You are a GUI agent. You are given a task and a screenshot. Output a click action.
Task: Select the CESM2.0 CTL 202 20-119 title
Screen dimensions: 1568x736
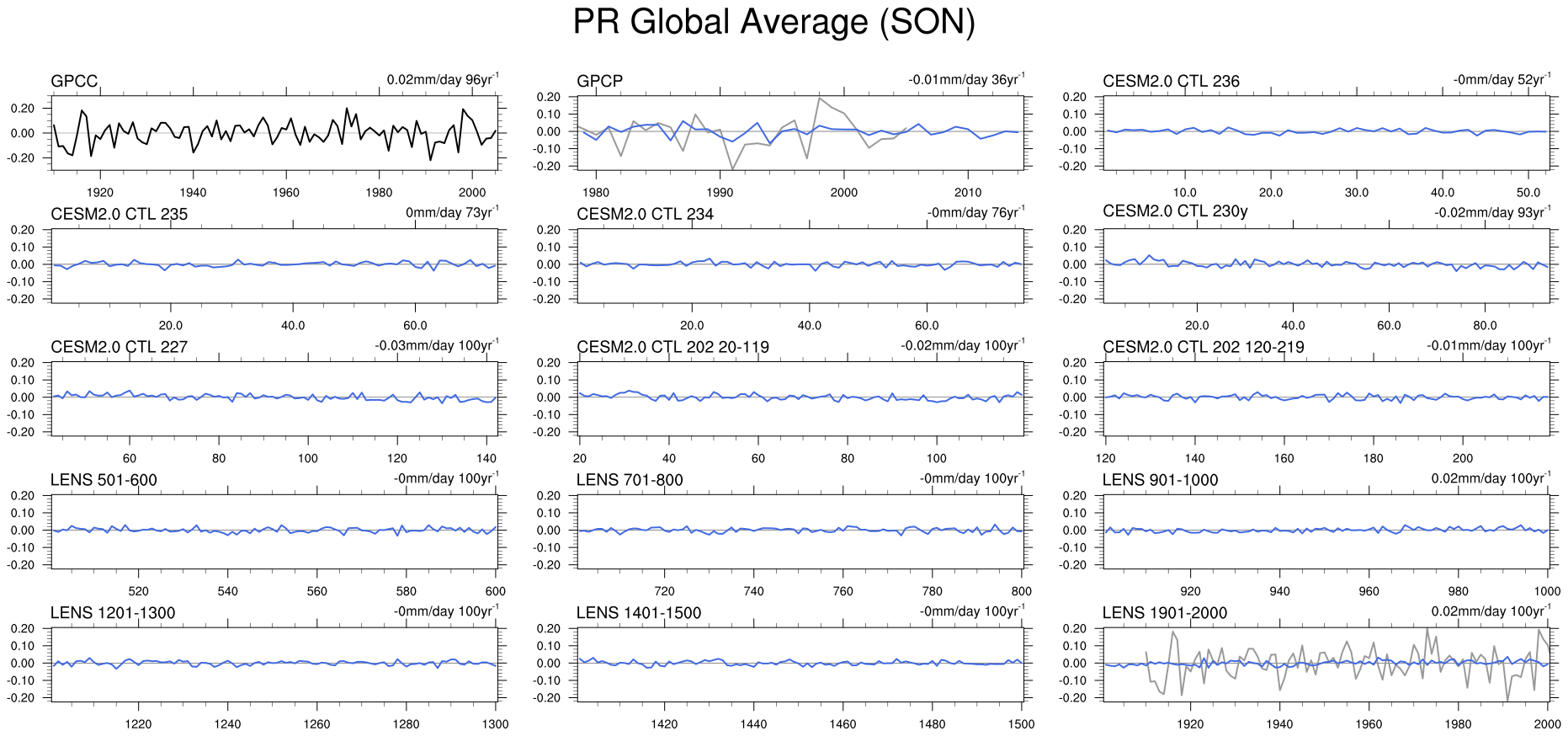coord(672,347)
